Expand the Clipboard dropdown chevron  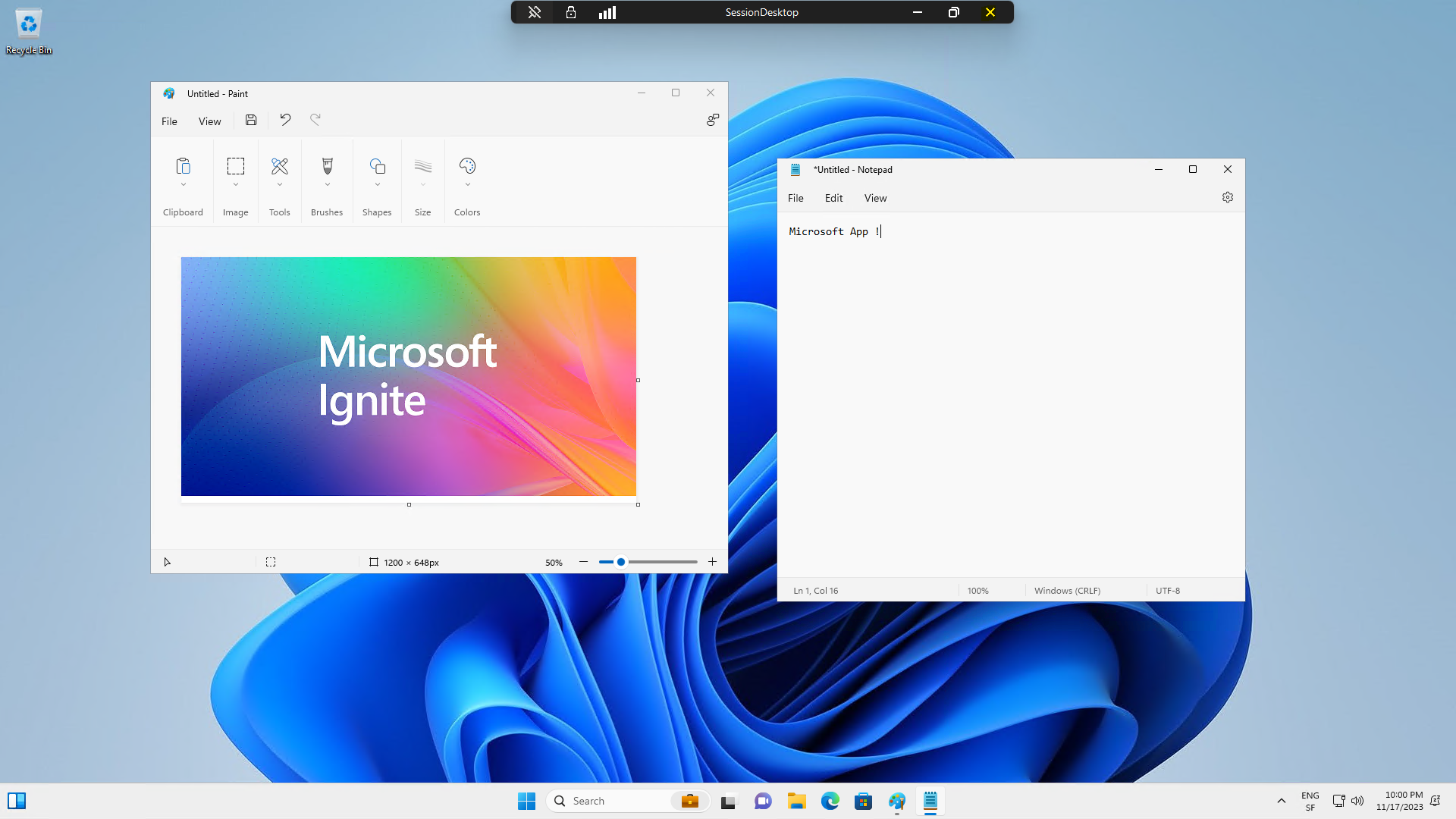coord(183,184)
